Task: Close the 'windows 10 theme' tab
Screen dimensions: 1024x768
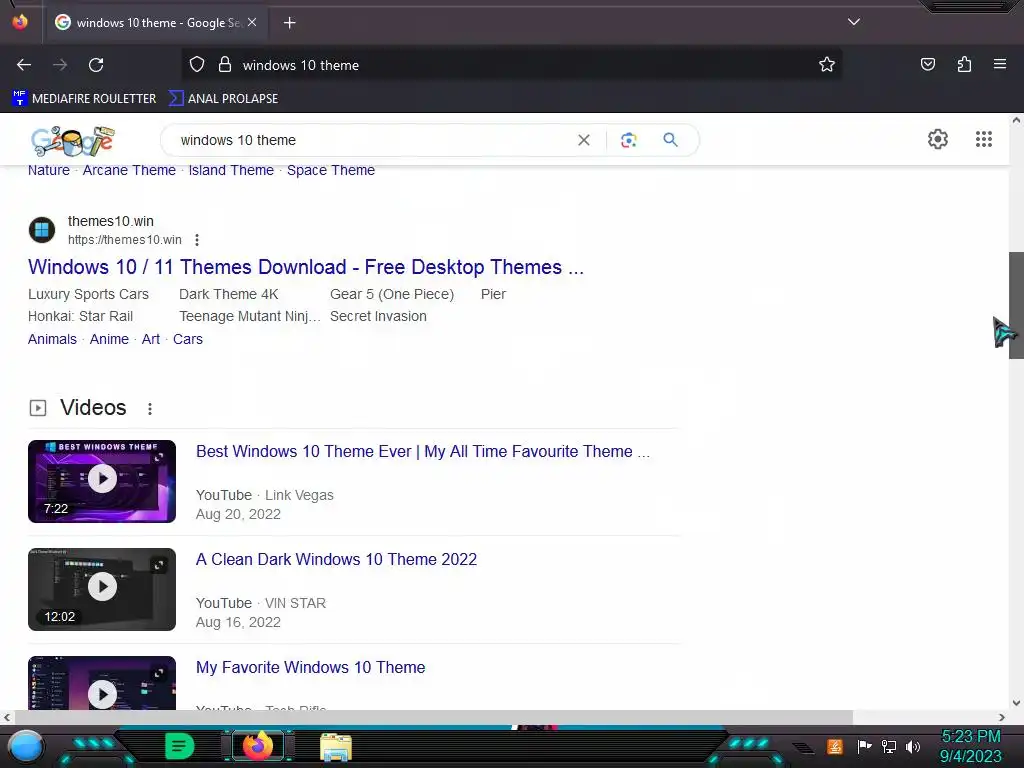Action: [x=252, y=22]
